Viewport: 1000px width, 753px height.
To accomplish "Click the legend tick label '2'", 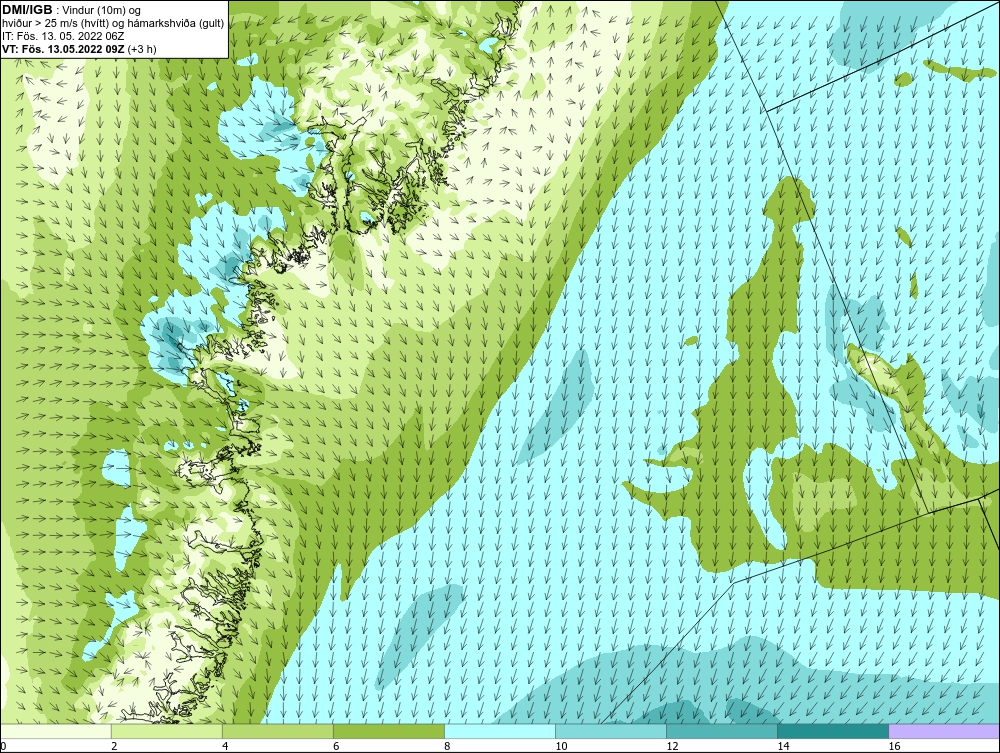I will pos(114,747).
